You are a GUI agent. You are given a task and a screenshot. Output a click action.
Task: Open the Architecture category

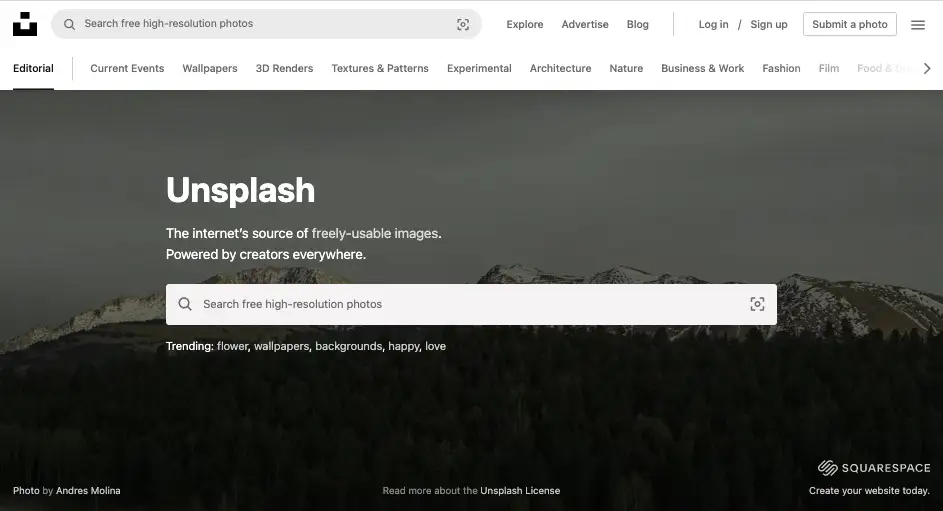(x=561, y=69)
